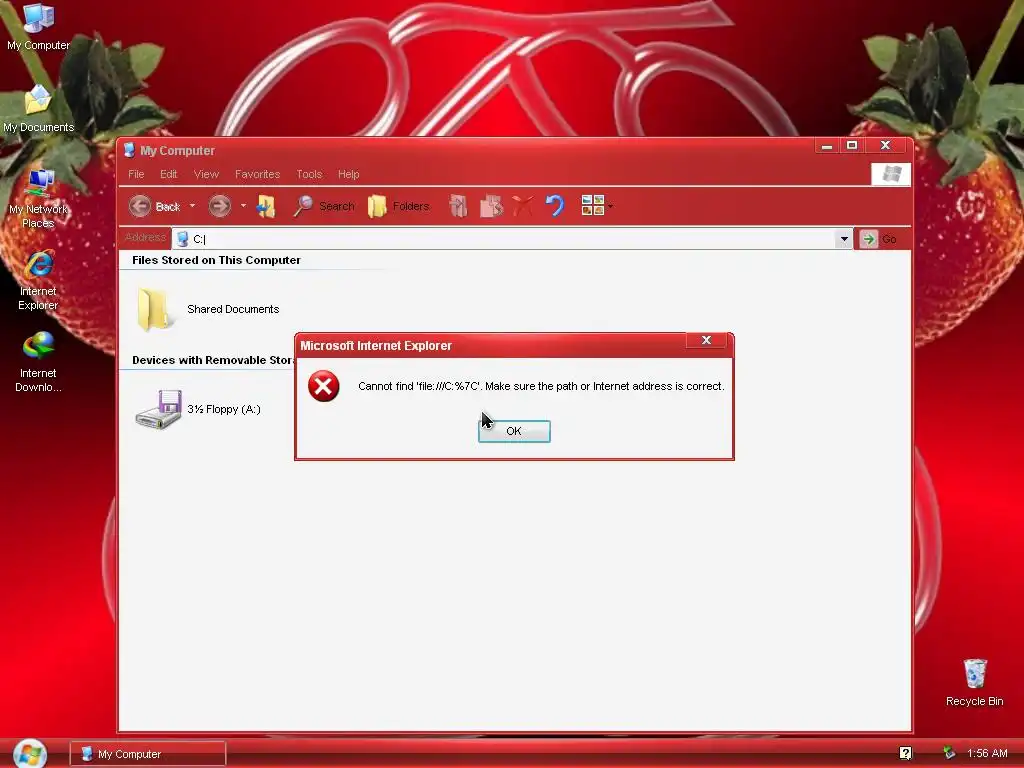
Task: Click the red error X icon in dialog
Action: click(x=323, y=386)
